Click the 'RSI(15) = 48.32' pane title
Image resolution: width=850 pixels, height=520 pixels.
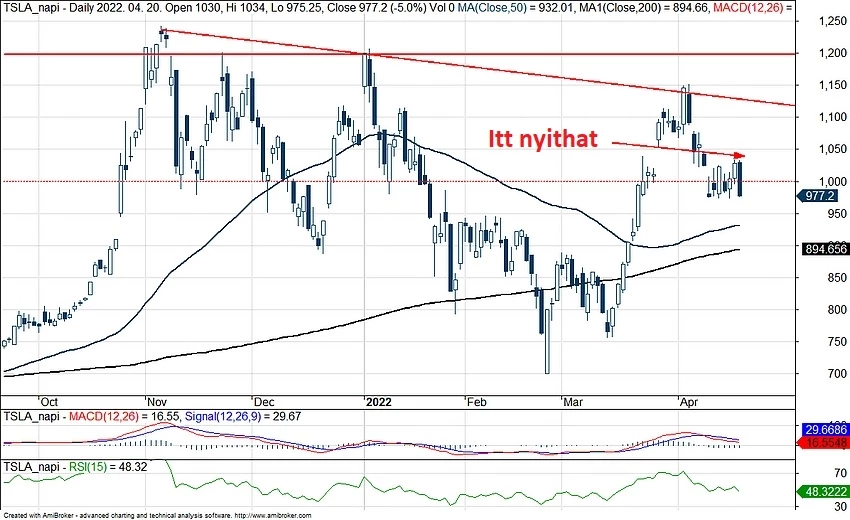(109, 466)
